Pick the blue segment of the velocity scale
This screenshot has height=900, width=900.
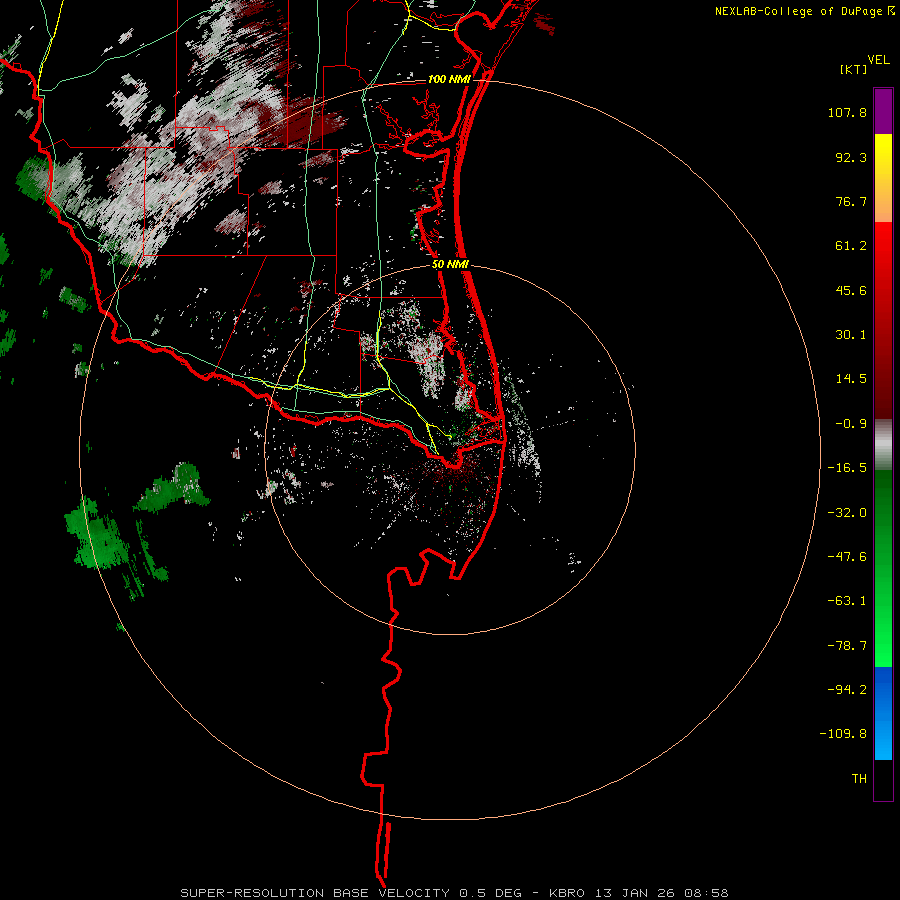(x=883, y=713)
